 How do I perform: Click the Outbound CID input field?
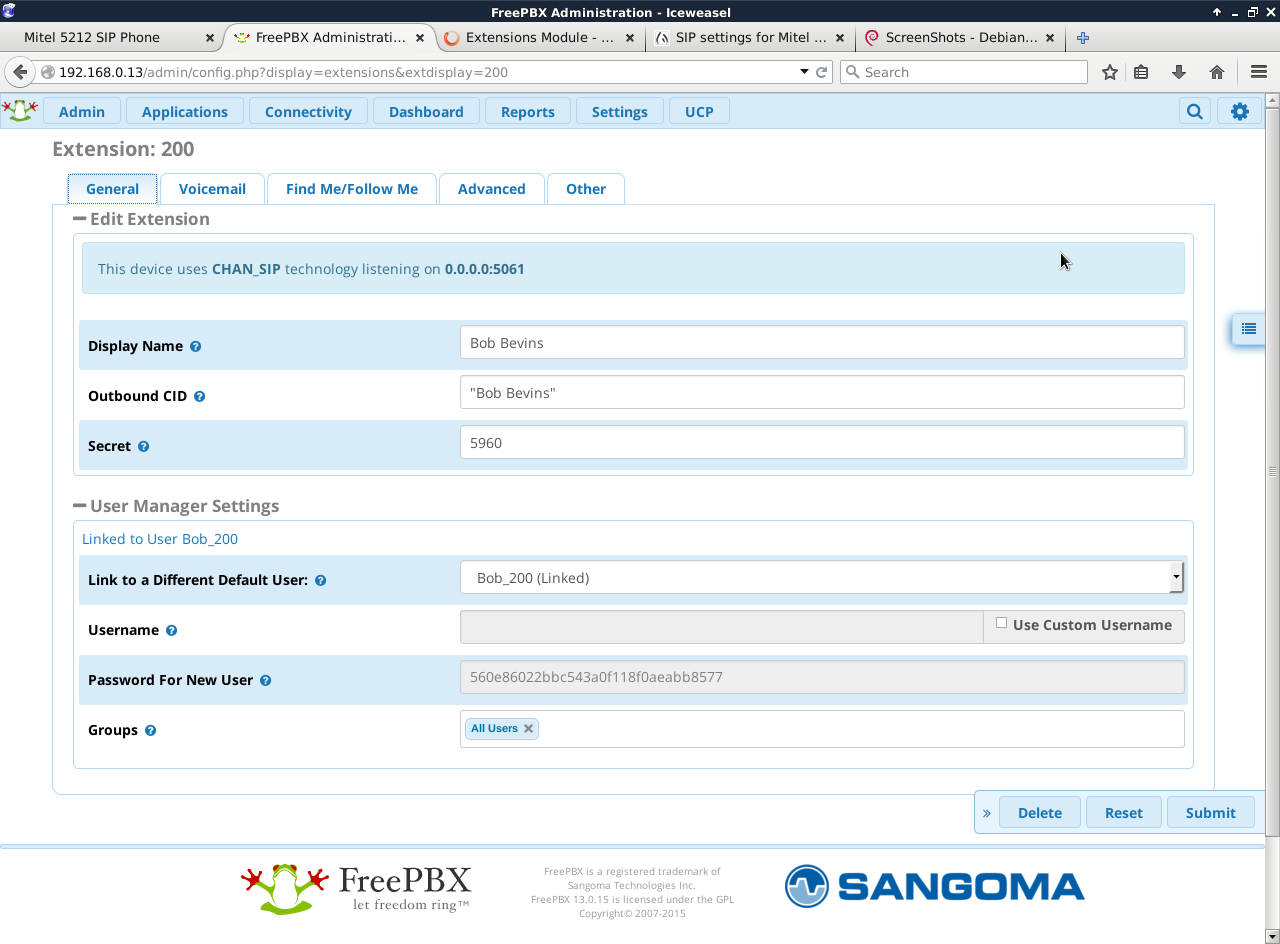(x=822, y=393)
